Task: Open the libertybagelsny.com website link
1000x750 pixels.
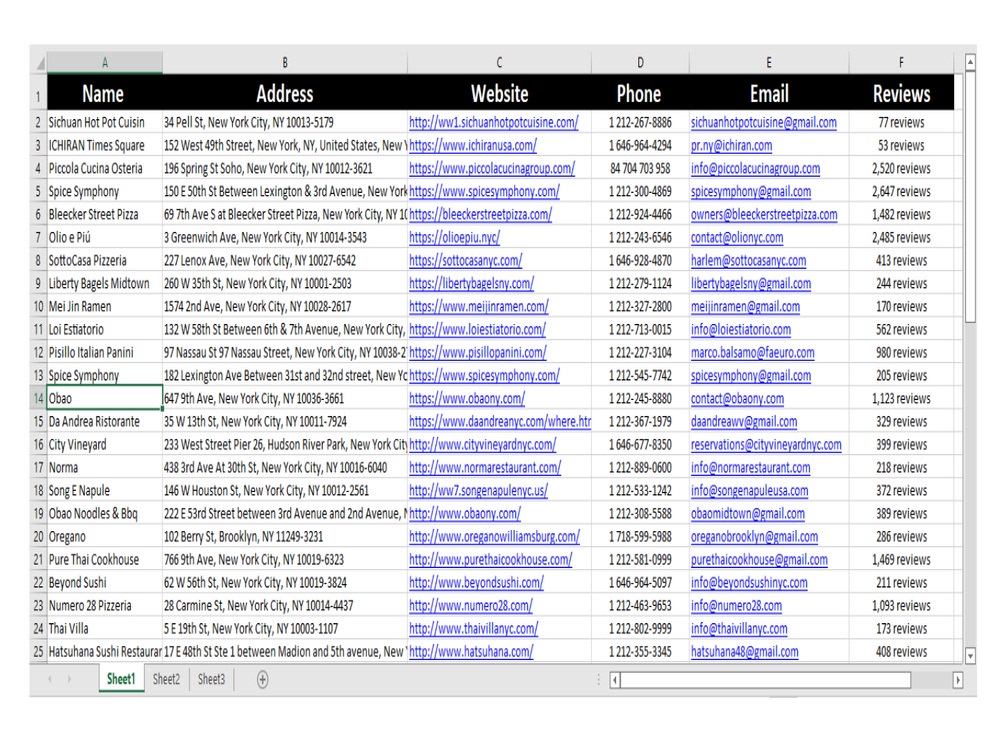Action: [471, 283]
